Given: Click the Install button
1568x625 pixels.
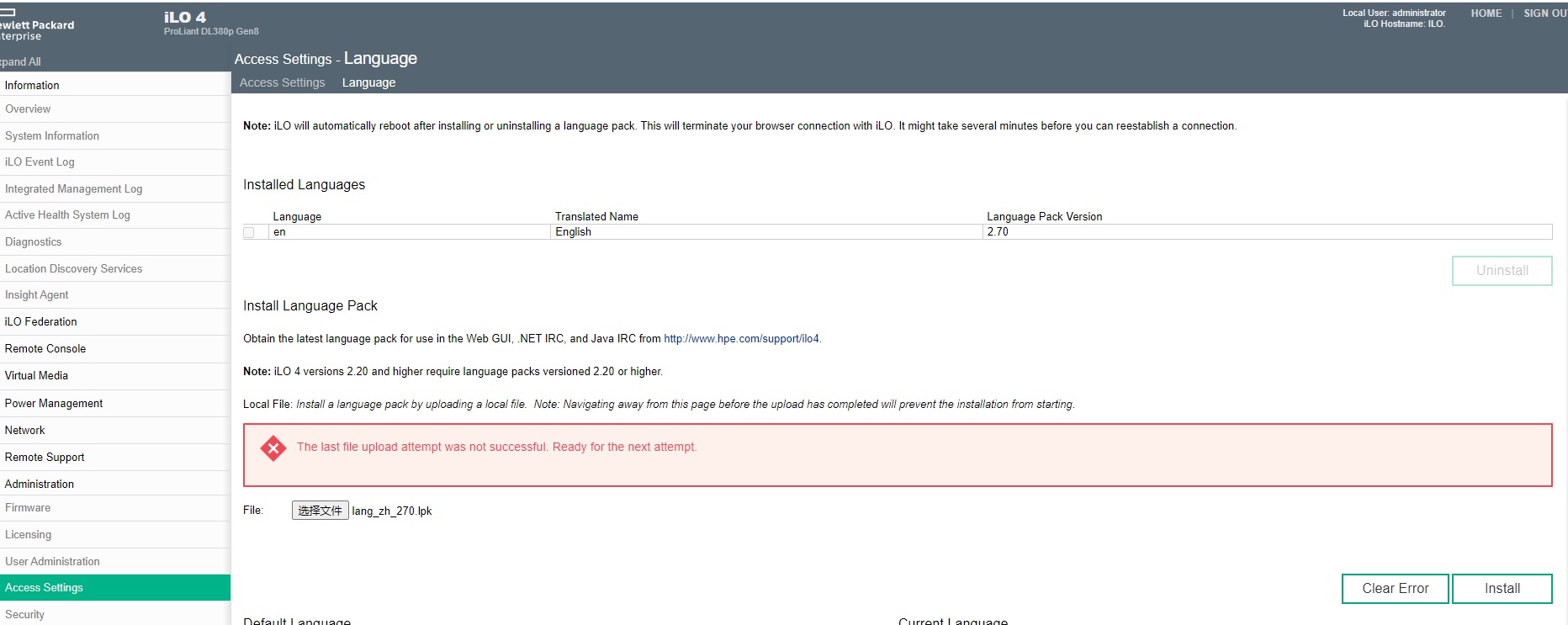Looking at the screenshot, I should [1502, 589].
